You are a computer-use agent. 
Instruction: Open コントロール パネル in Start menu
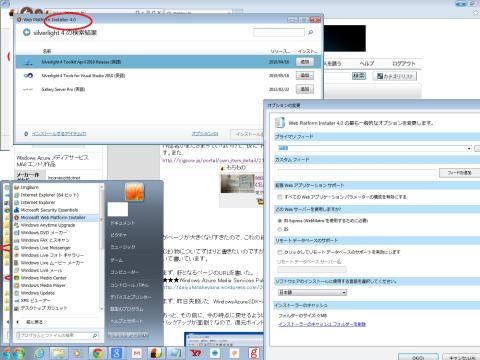tap(129, 285)
